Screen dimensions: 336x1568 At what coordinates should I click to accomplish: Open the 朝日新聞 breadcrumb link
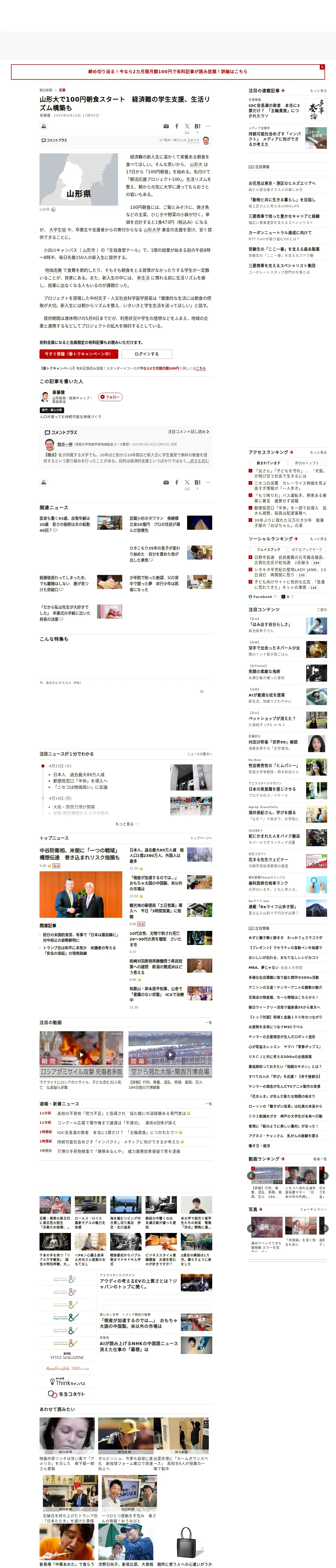click(x=46, y=90)
